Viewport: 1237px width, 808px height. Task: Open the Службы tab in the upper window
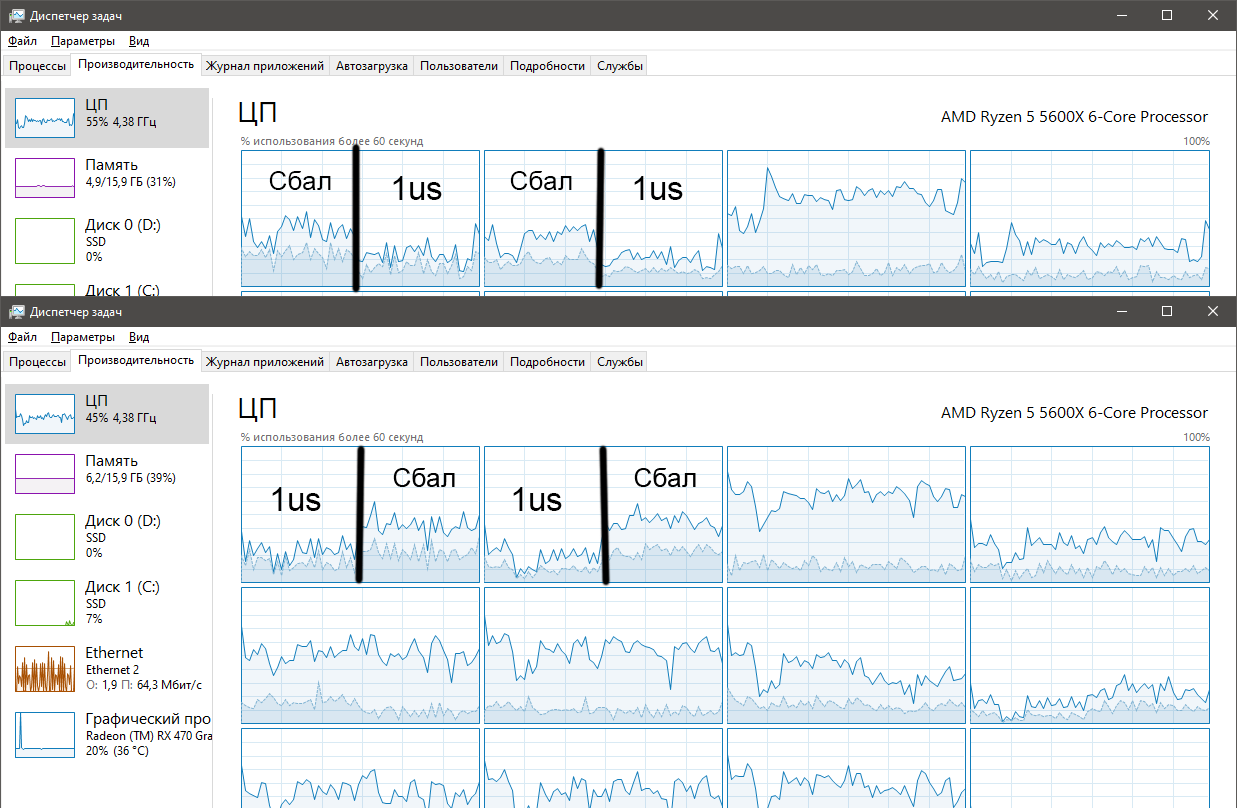tap(619, 66)
